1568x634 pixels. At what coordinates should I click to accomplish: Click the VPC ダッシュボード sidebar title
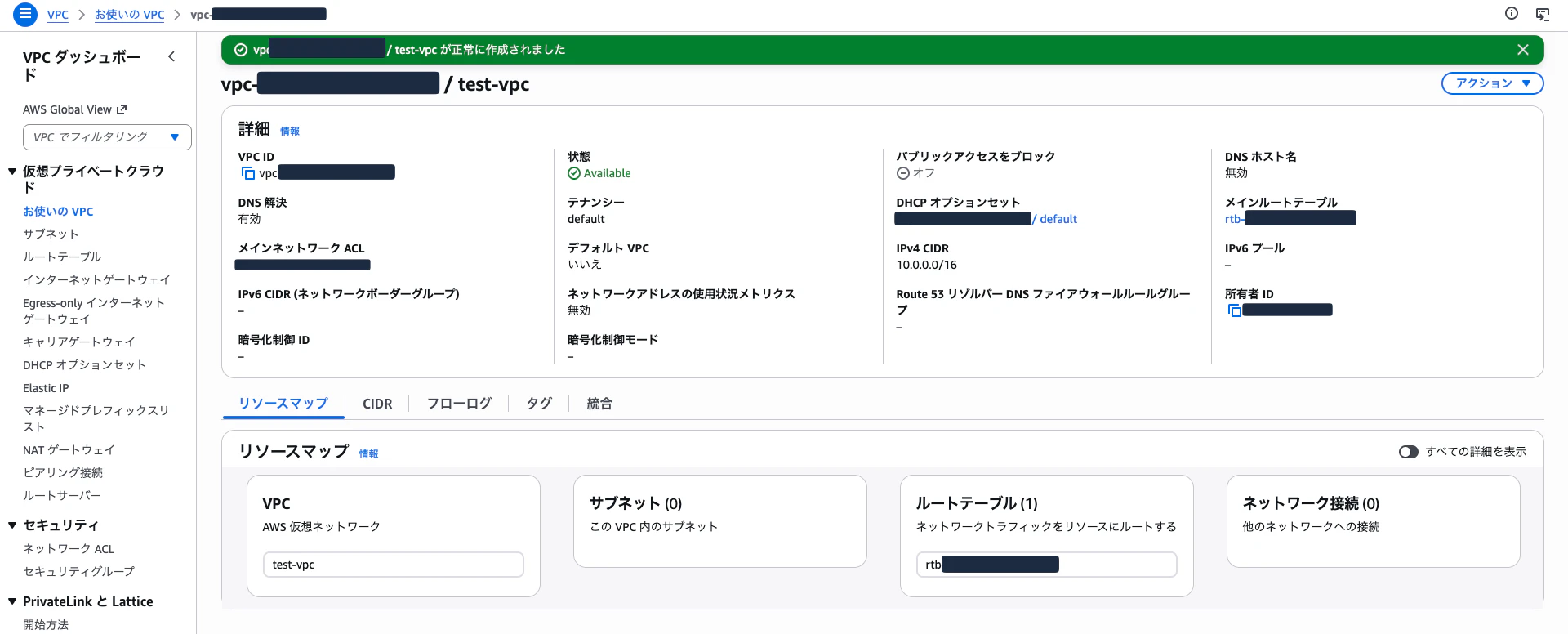(82, 66)
